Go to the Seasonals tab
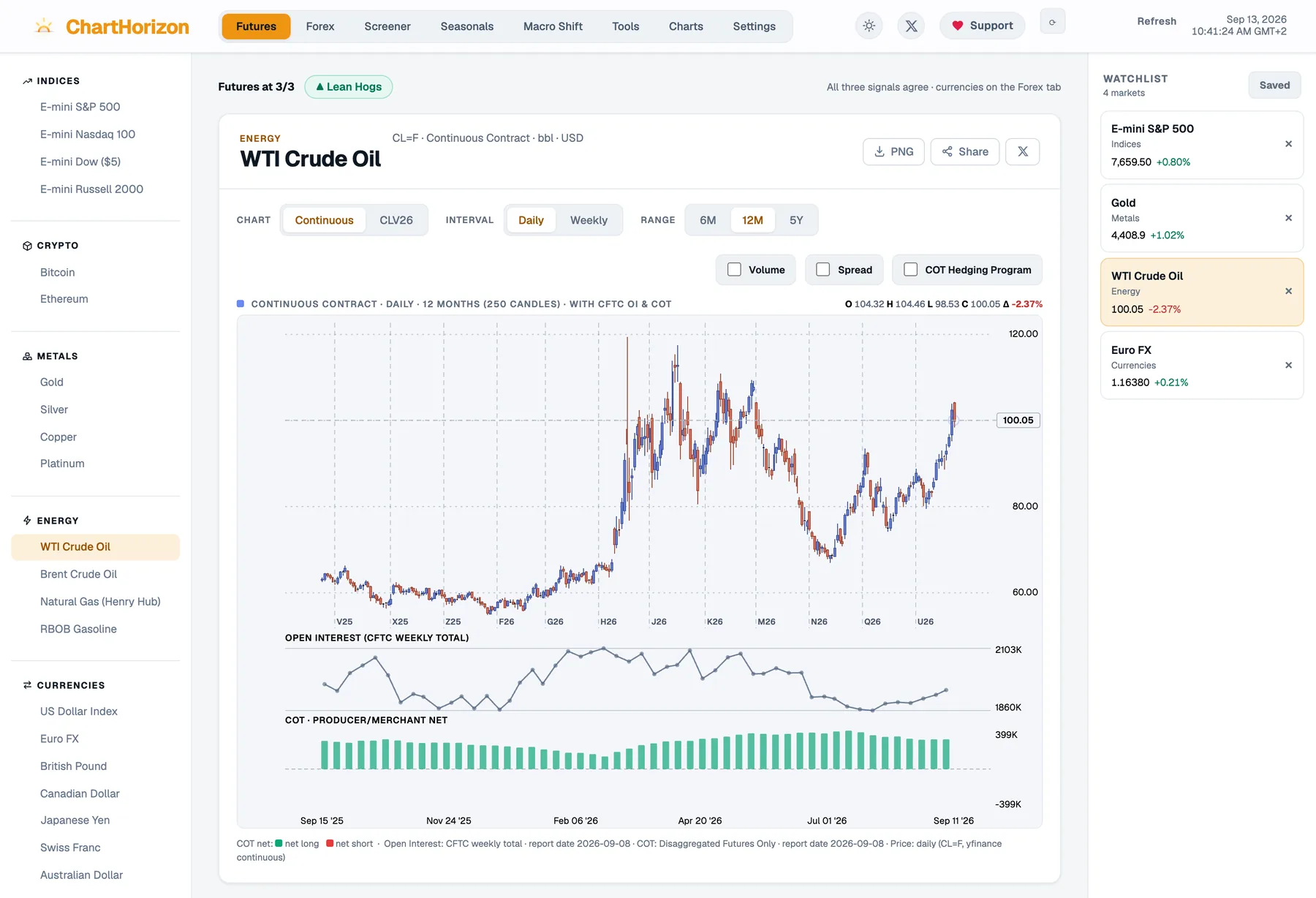1316x898 pixels. point(467,26)
